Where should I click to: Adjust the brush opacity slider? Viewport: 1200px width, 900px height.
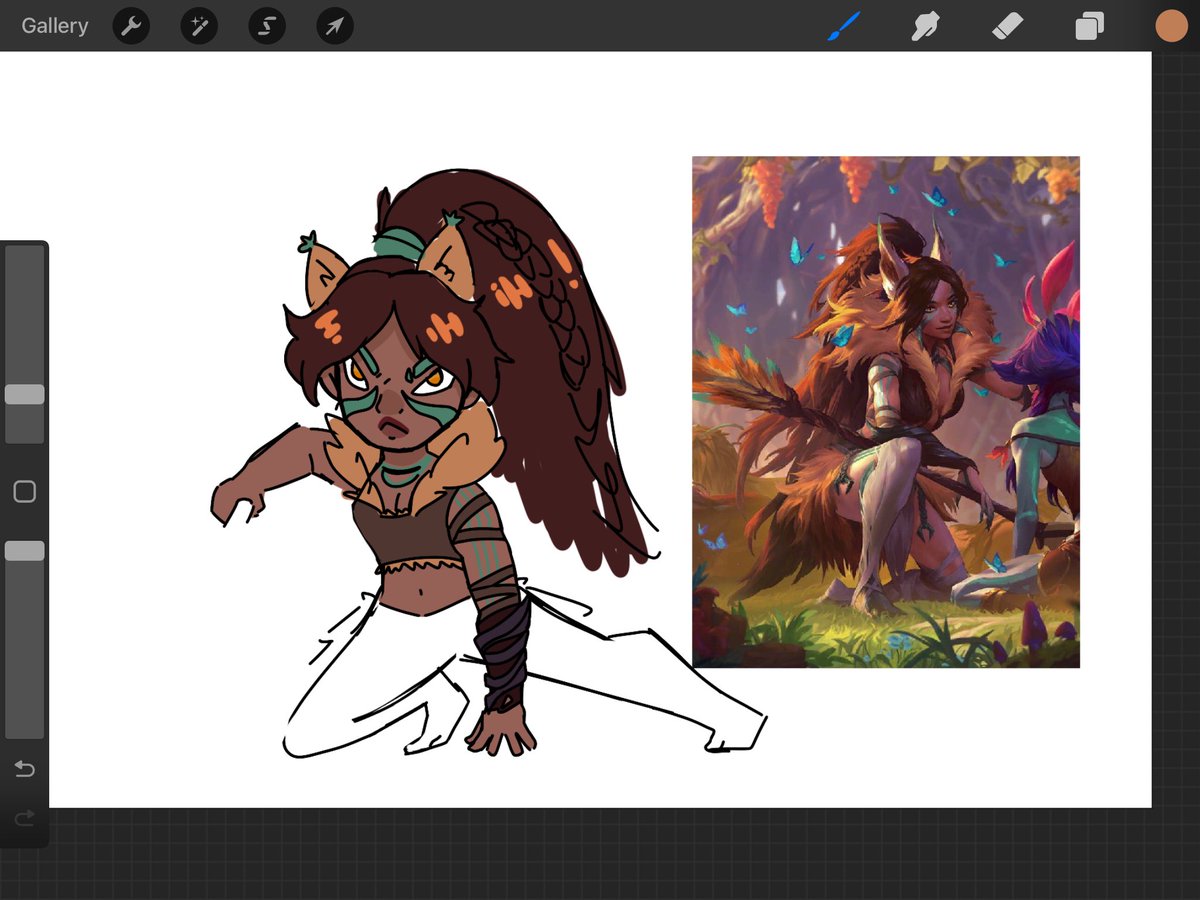point(24,549)
